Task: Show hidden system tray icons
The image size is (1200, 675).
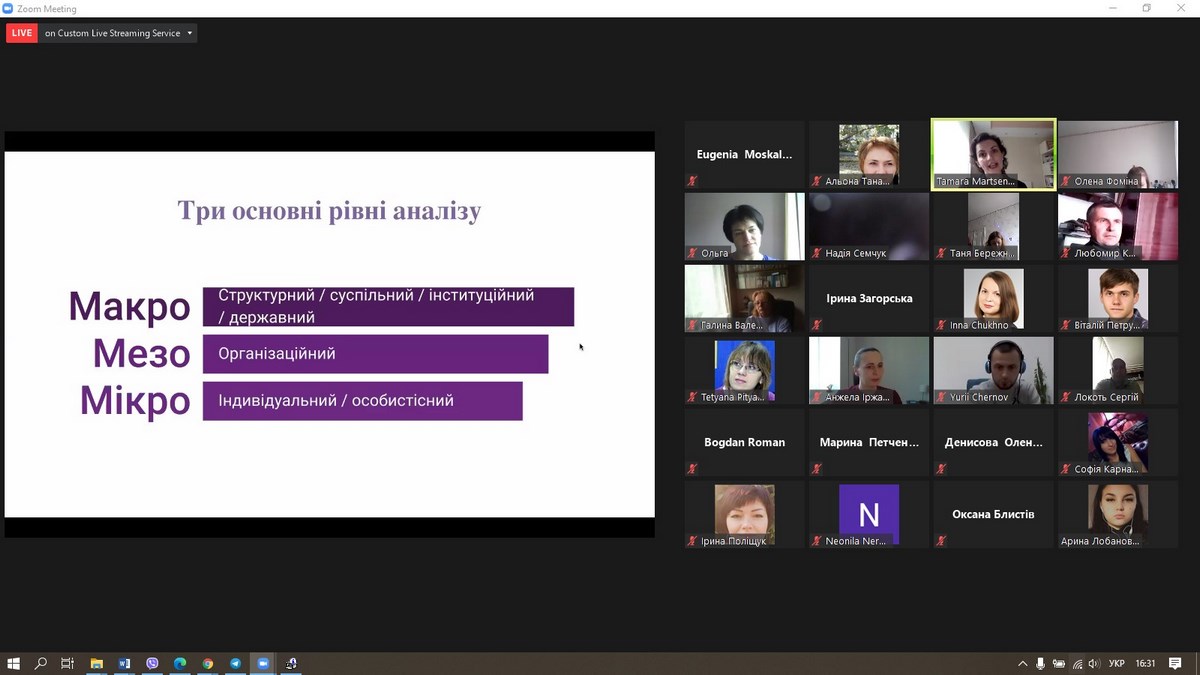Action: (1022, 664)
